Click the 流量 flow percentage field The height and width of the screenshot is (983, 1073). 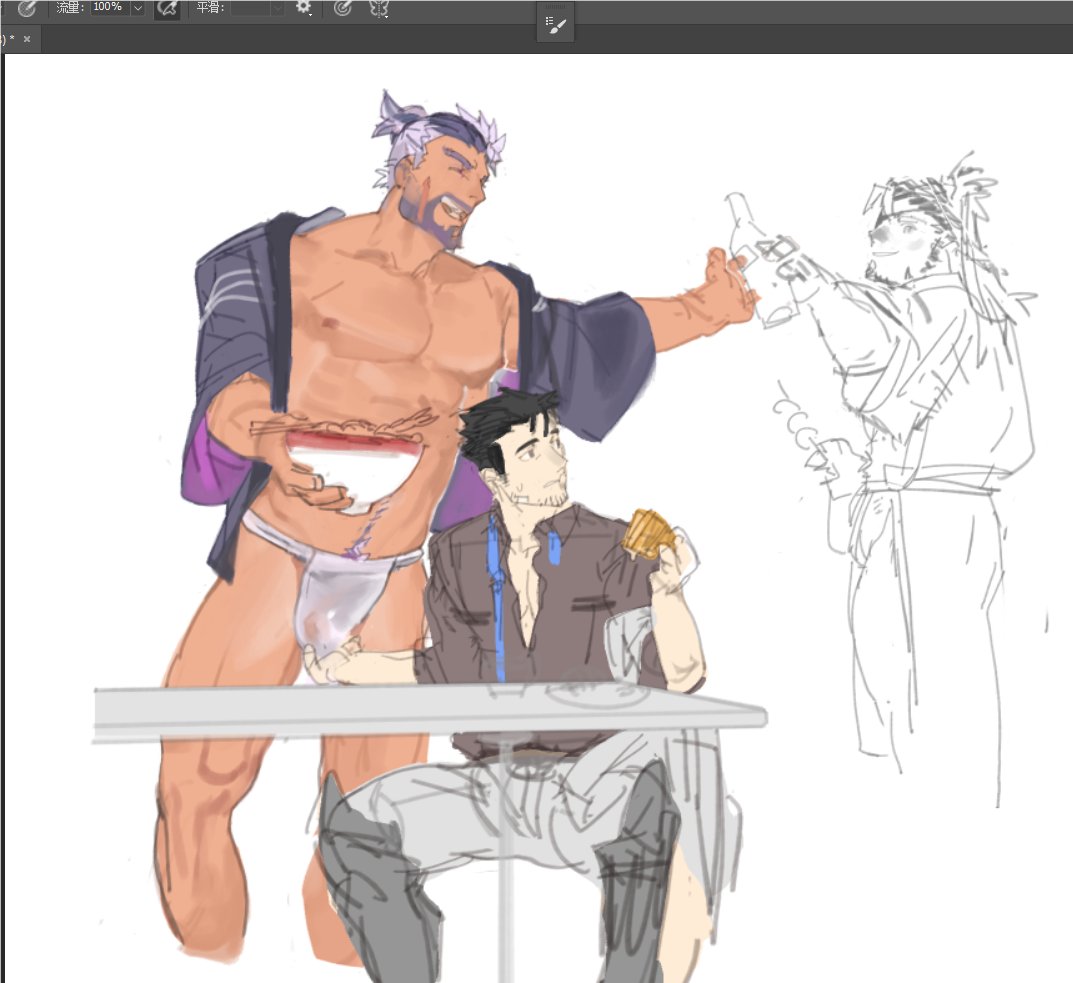[x=108, y=7]
